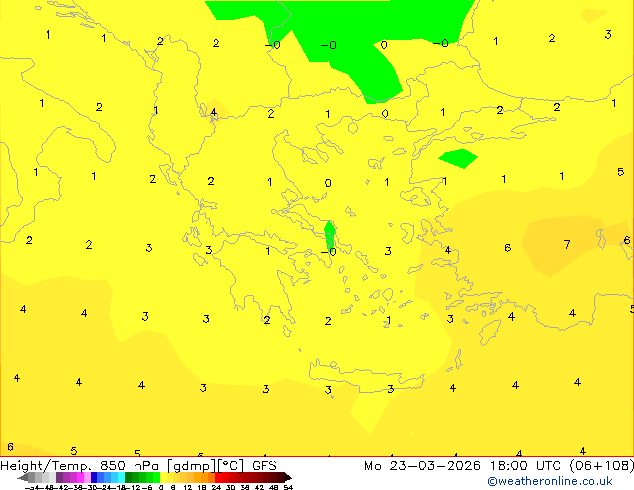
Task: Pick the dark blue segment in the legend bar
Action: pyautogui.click(x=94, y=477)
